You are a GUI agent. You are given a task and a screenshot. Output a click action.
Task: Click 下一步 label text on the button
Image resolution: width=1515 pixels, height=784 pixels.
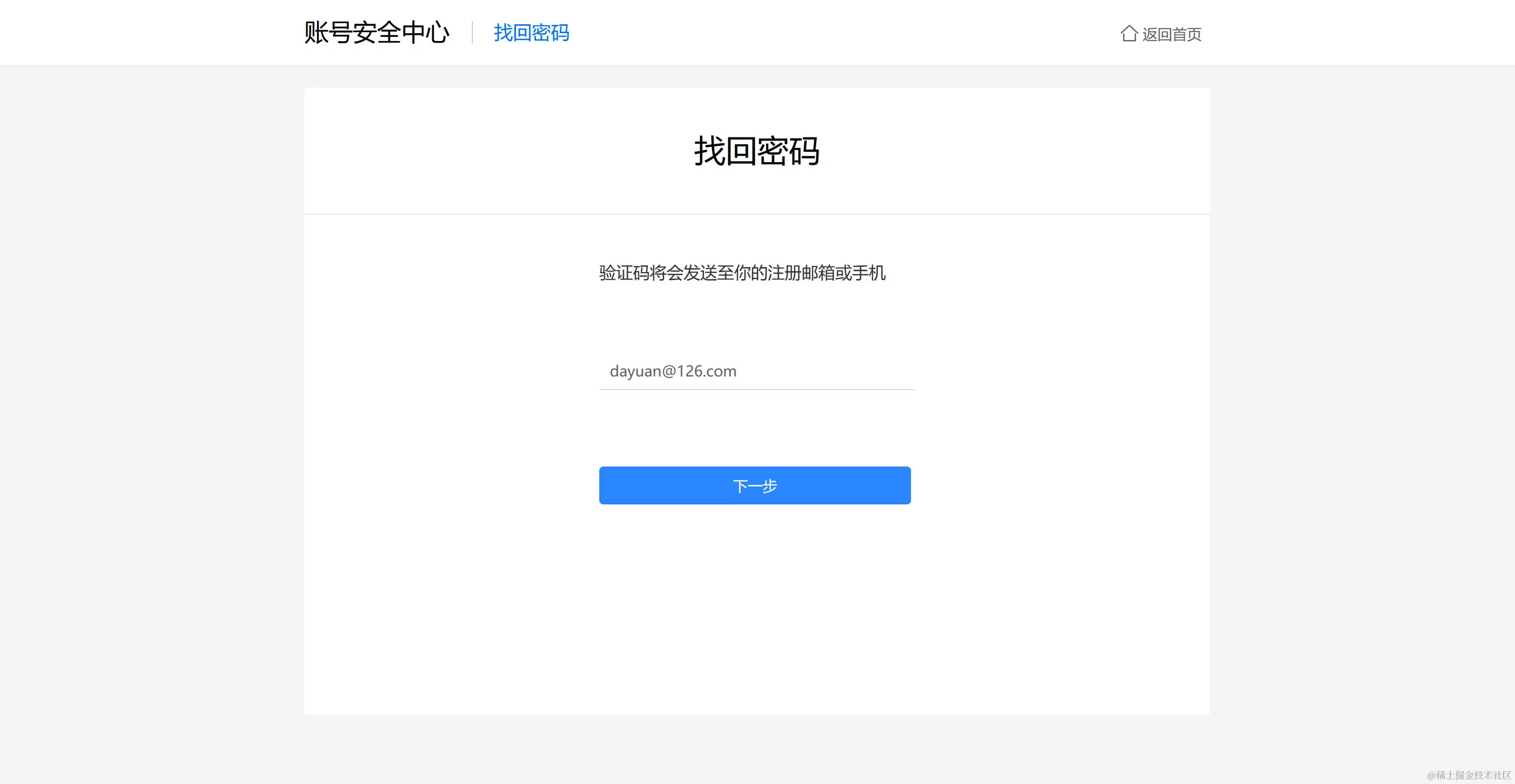tap(755, 486)
